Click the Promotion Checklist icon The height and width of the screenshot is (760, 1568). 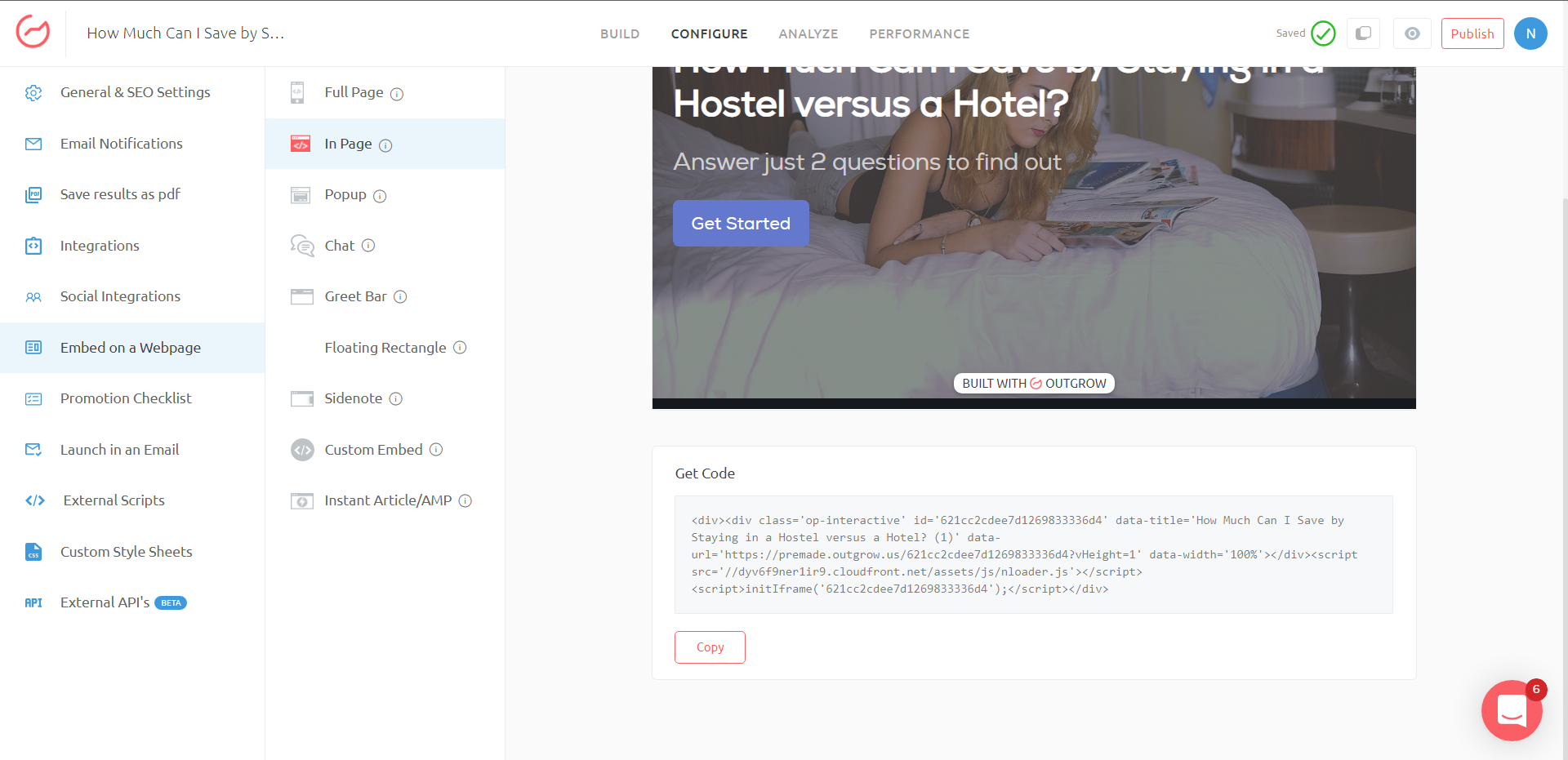coord(33,399)
